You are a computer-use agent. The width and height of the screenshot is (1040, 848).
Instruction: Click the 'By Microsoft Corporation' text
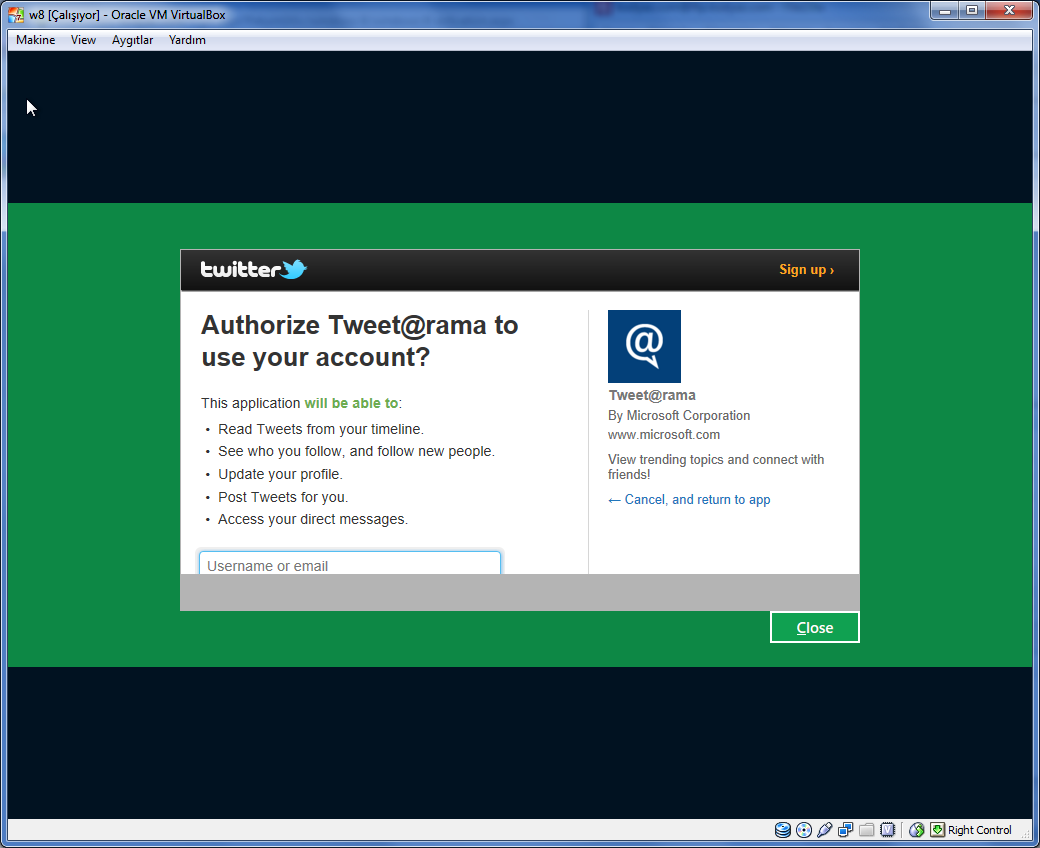[x=679, y=415]
